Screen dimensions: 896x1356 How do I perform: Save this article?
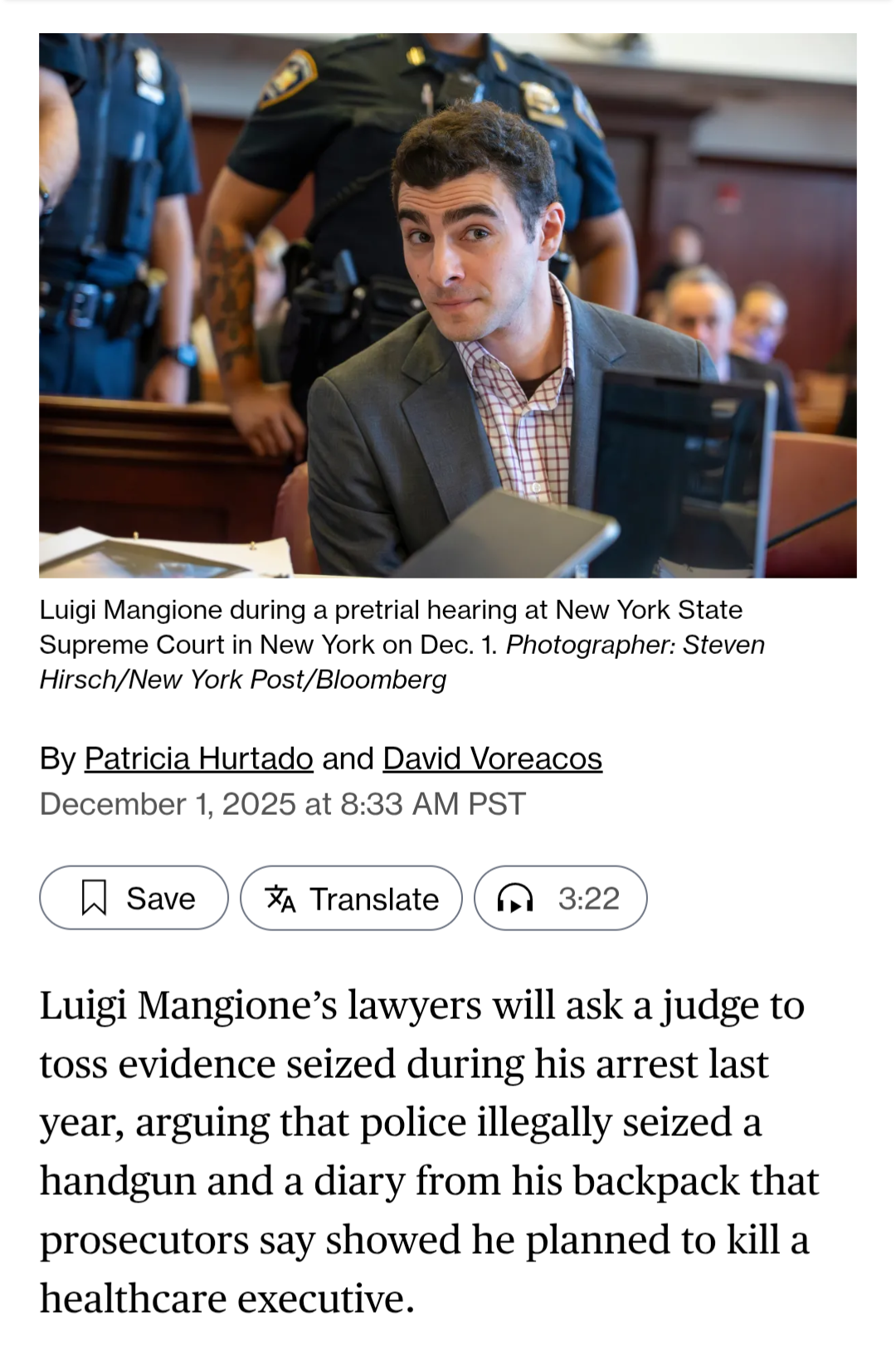[x=134, y=898]
